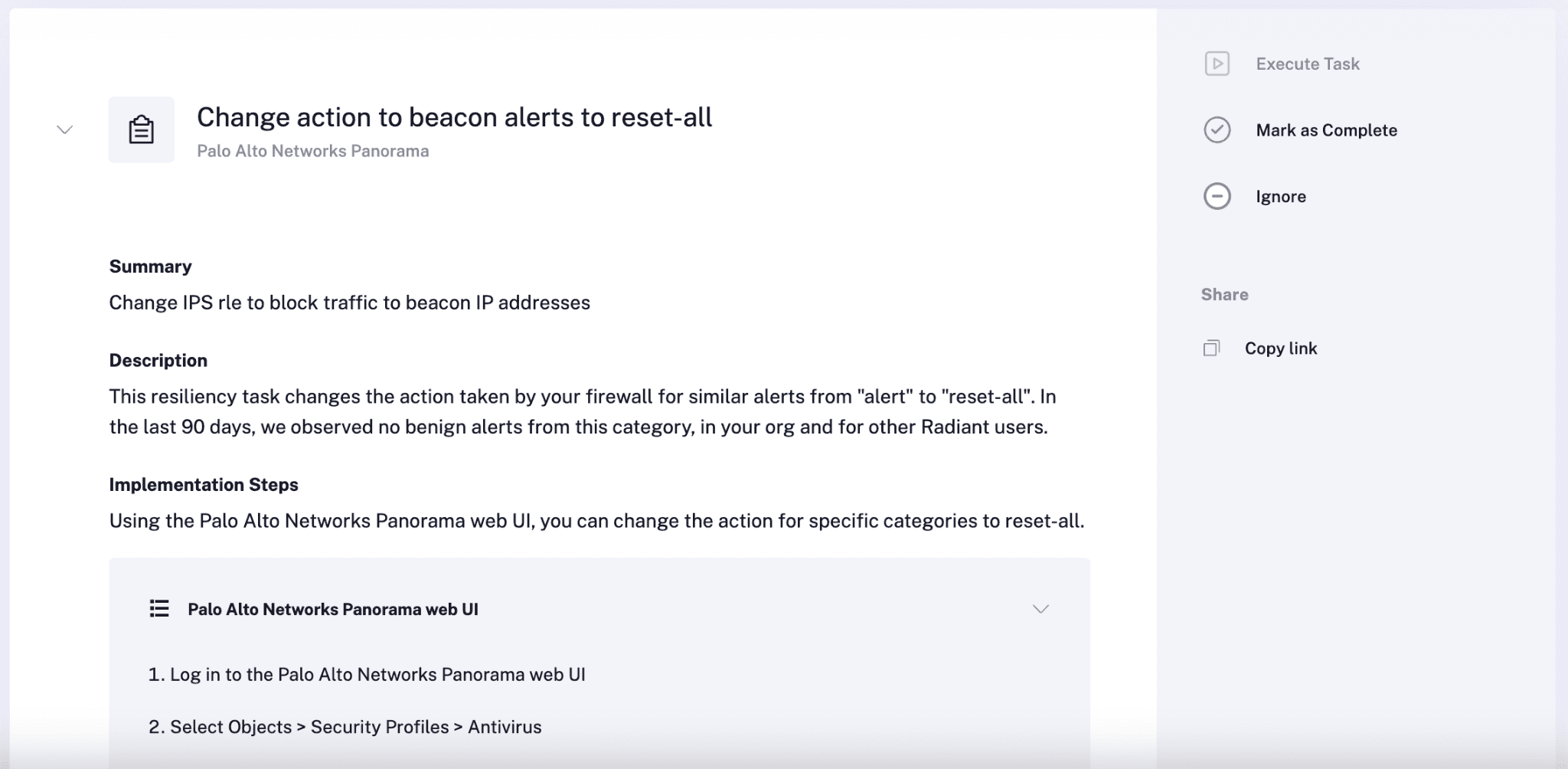Click the Execute Task label
The width and height of the screenshot is (1568, 769).
point(1308,64)
